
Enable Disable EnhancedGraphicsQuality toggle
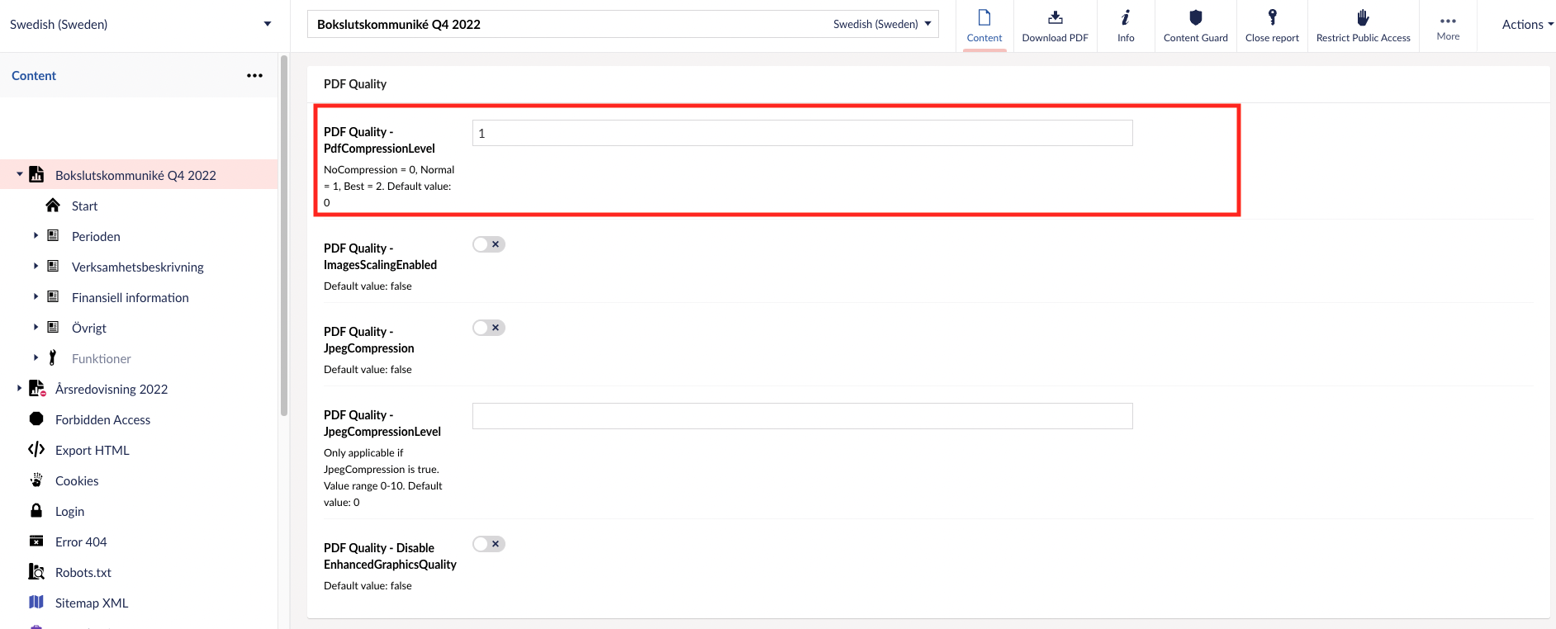[x=488, y=544]
